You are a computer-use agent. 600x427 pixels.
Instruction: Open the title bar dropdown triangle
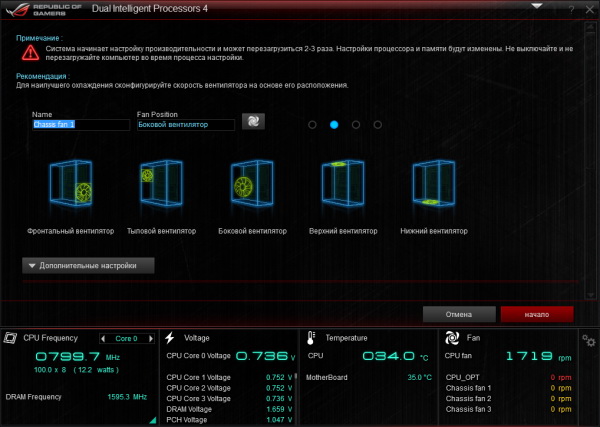pyautogui.click(x=537, y=6)
